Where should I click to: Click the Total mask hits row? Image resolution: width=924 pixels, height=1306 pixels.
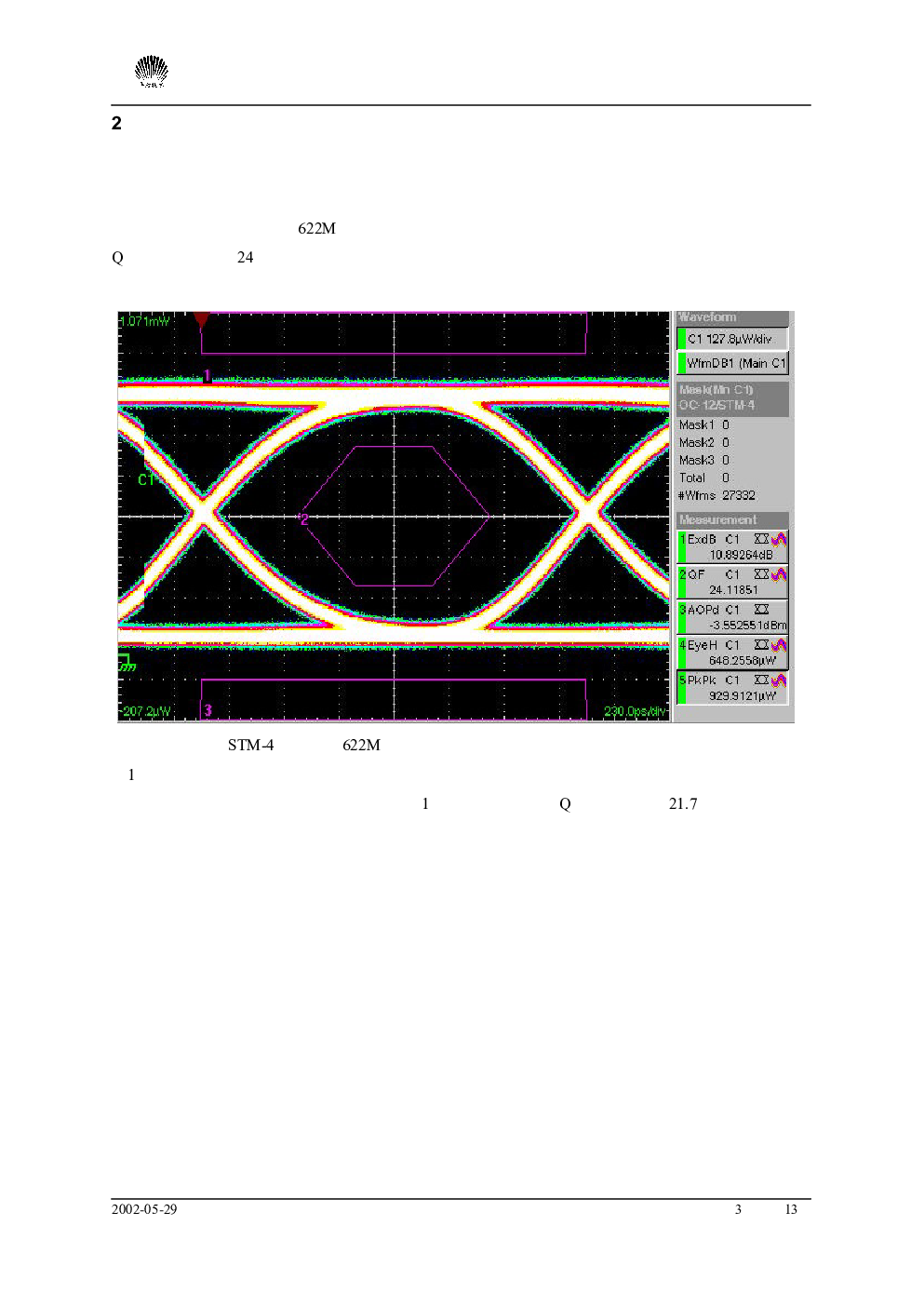click(x=704, y=478)
